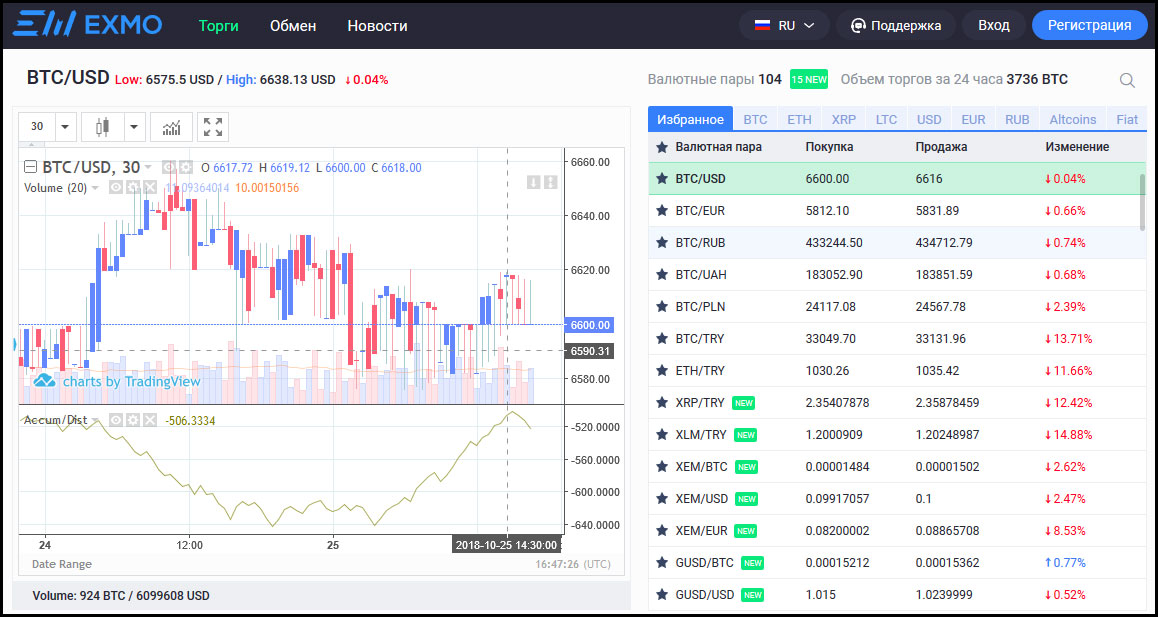Switch to the Altcoins tab
1158x617 pixels.
click(1072, 119)
